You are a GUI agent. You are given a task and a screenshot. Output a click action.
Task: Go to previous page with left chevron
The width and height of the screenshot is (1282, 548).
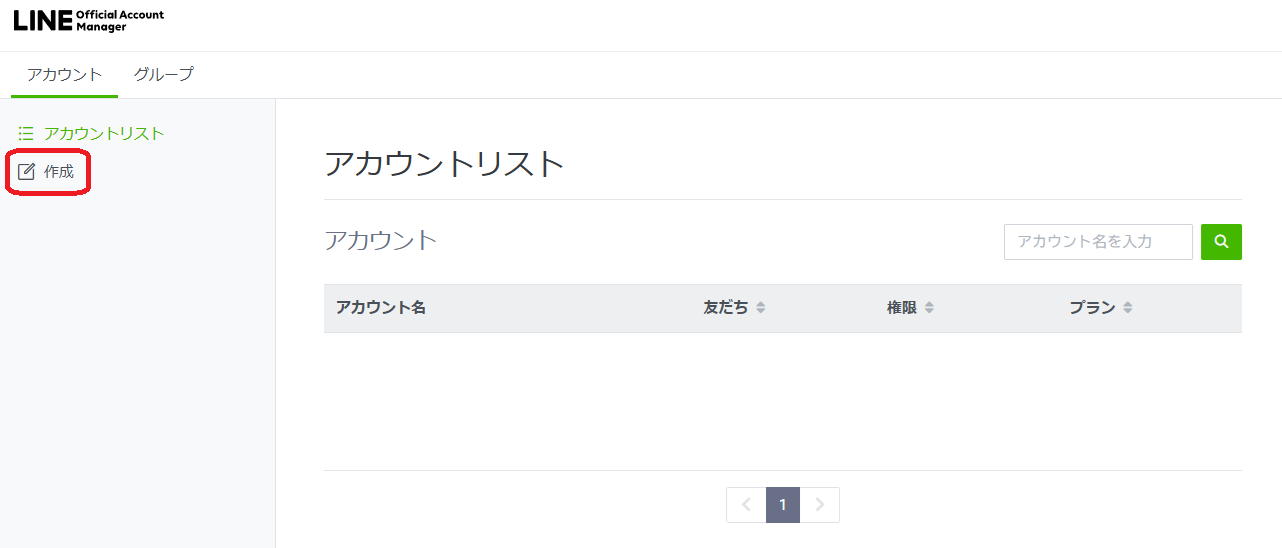pyautogui.click(x=746, y=505)
